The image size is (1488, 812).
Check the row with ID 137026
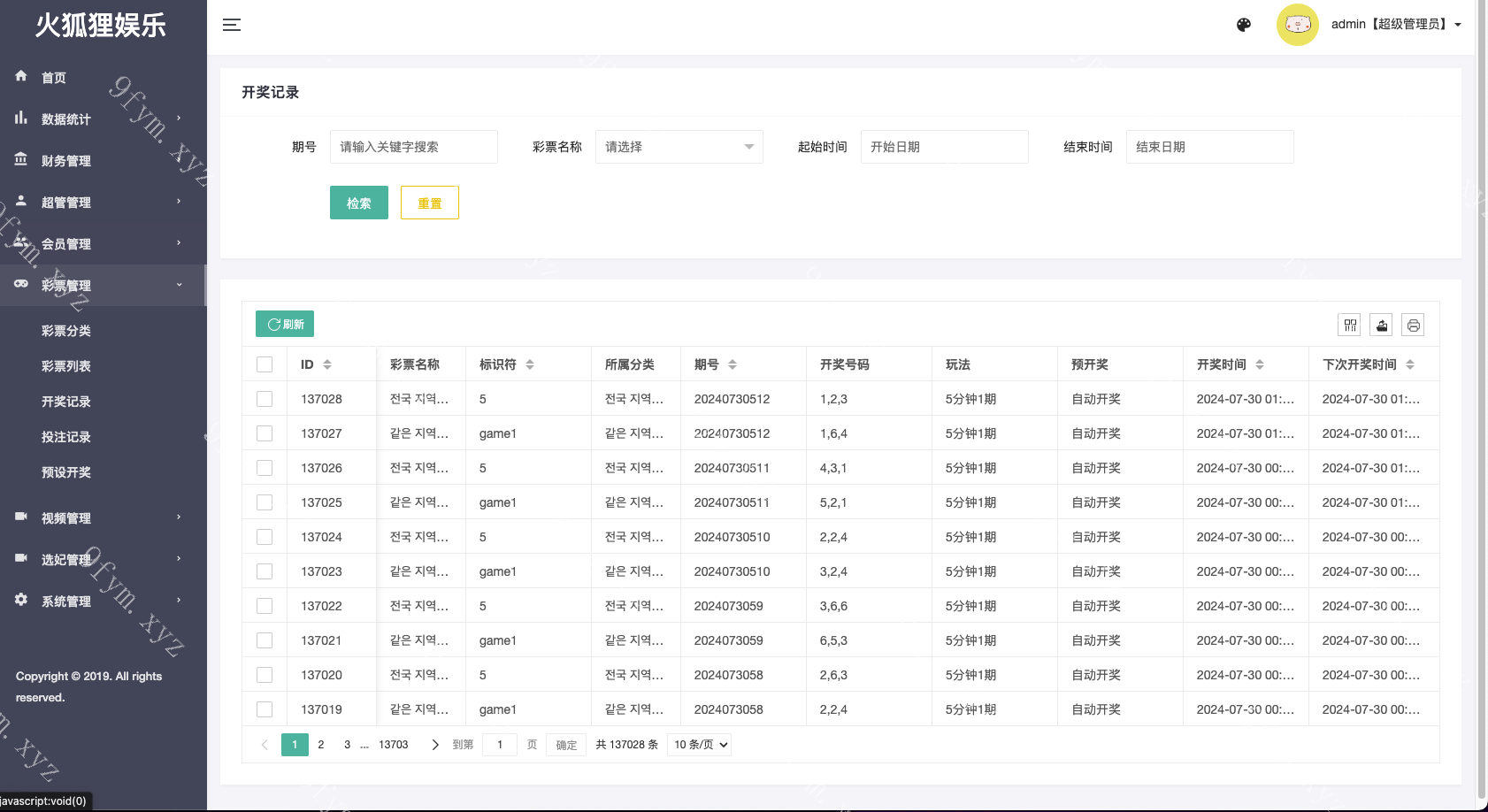(x=265, y=468)
